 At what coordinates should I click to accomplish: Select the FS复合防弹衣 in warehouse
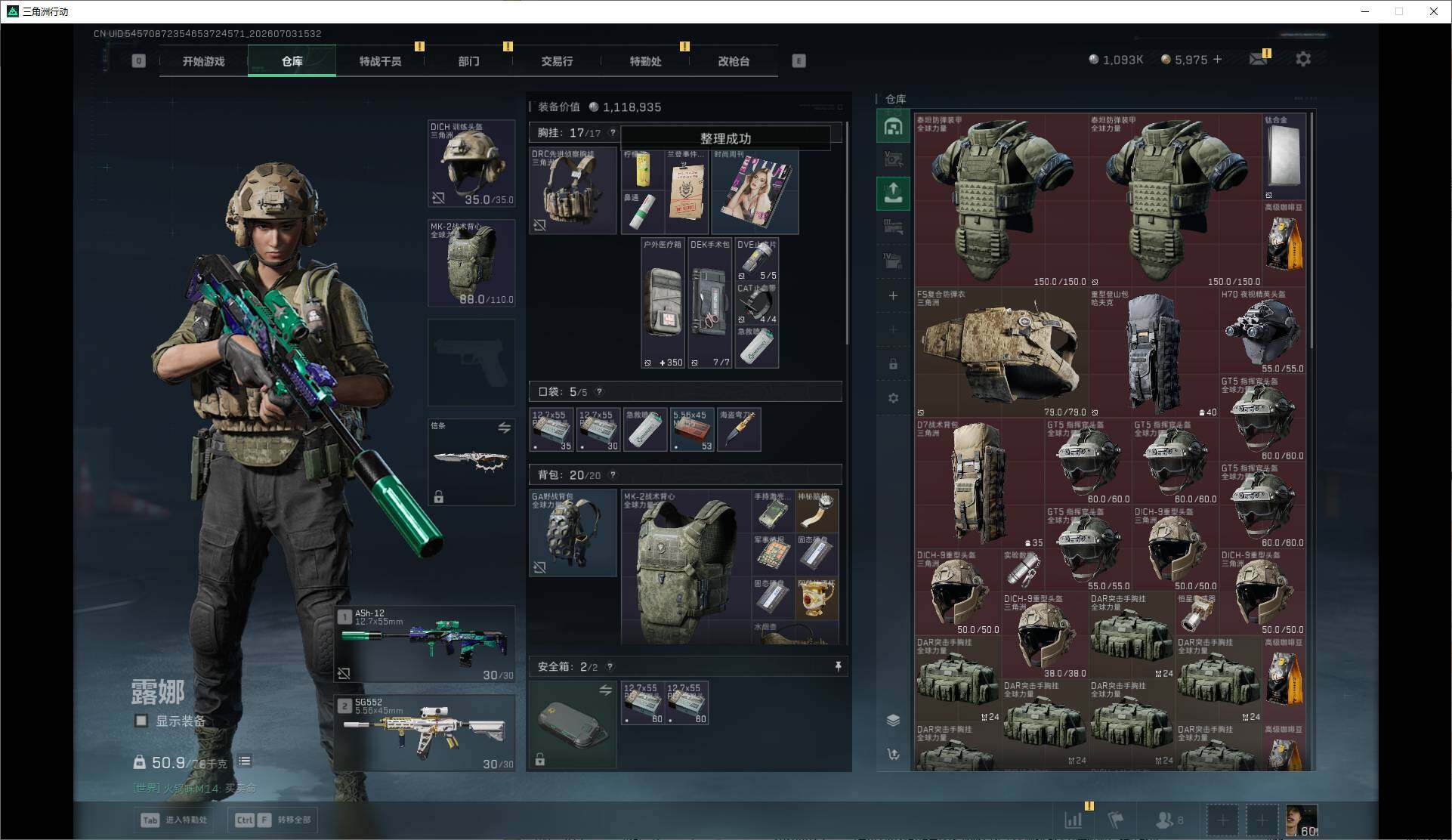pos(1002,353)
